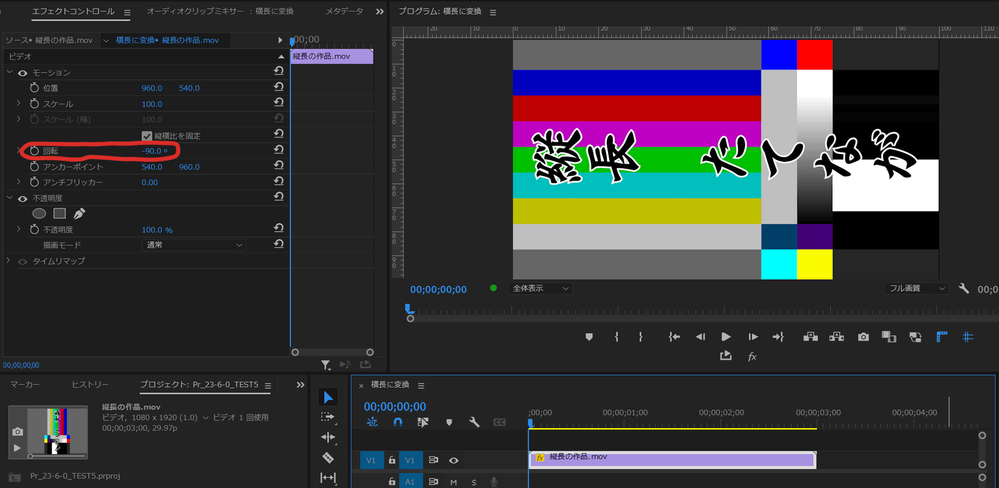Select the Razor tool
This screenshot has width=999, height=488.
click(x=328, y=457)
